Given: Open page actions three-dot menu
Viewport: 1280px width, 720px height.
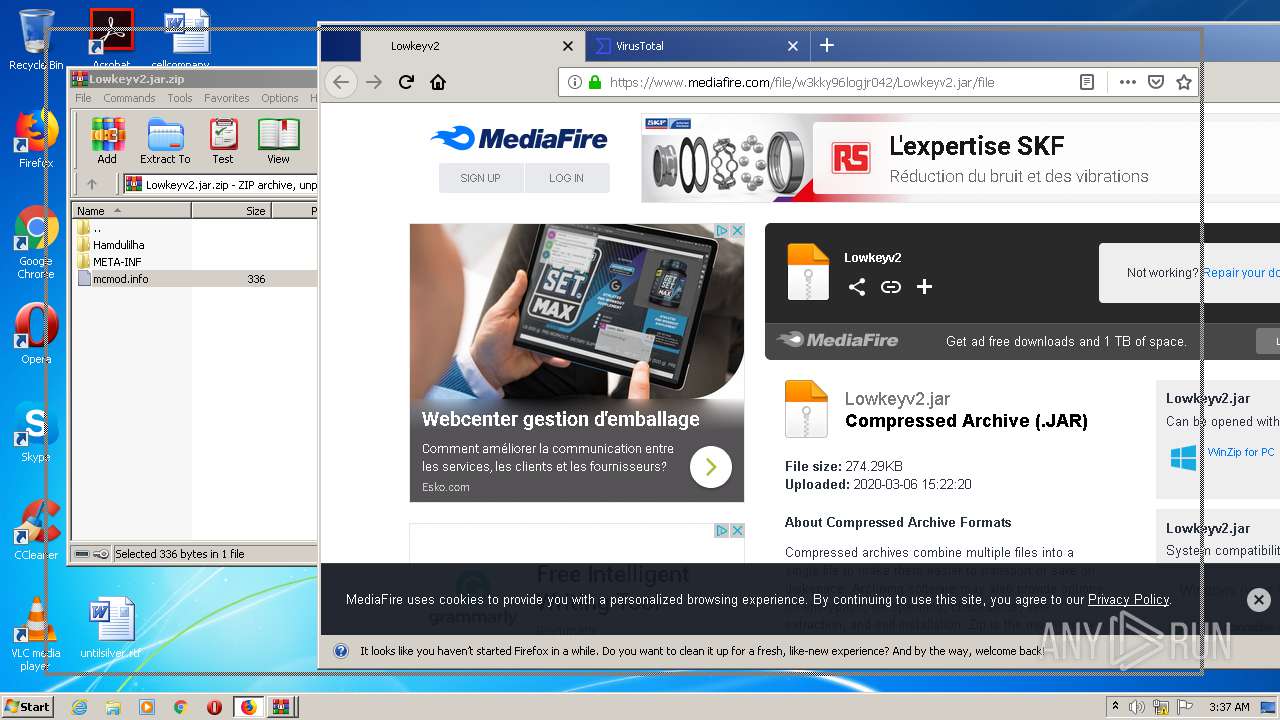Looking at the screenshot, I should click(x=1127, y=82).
